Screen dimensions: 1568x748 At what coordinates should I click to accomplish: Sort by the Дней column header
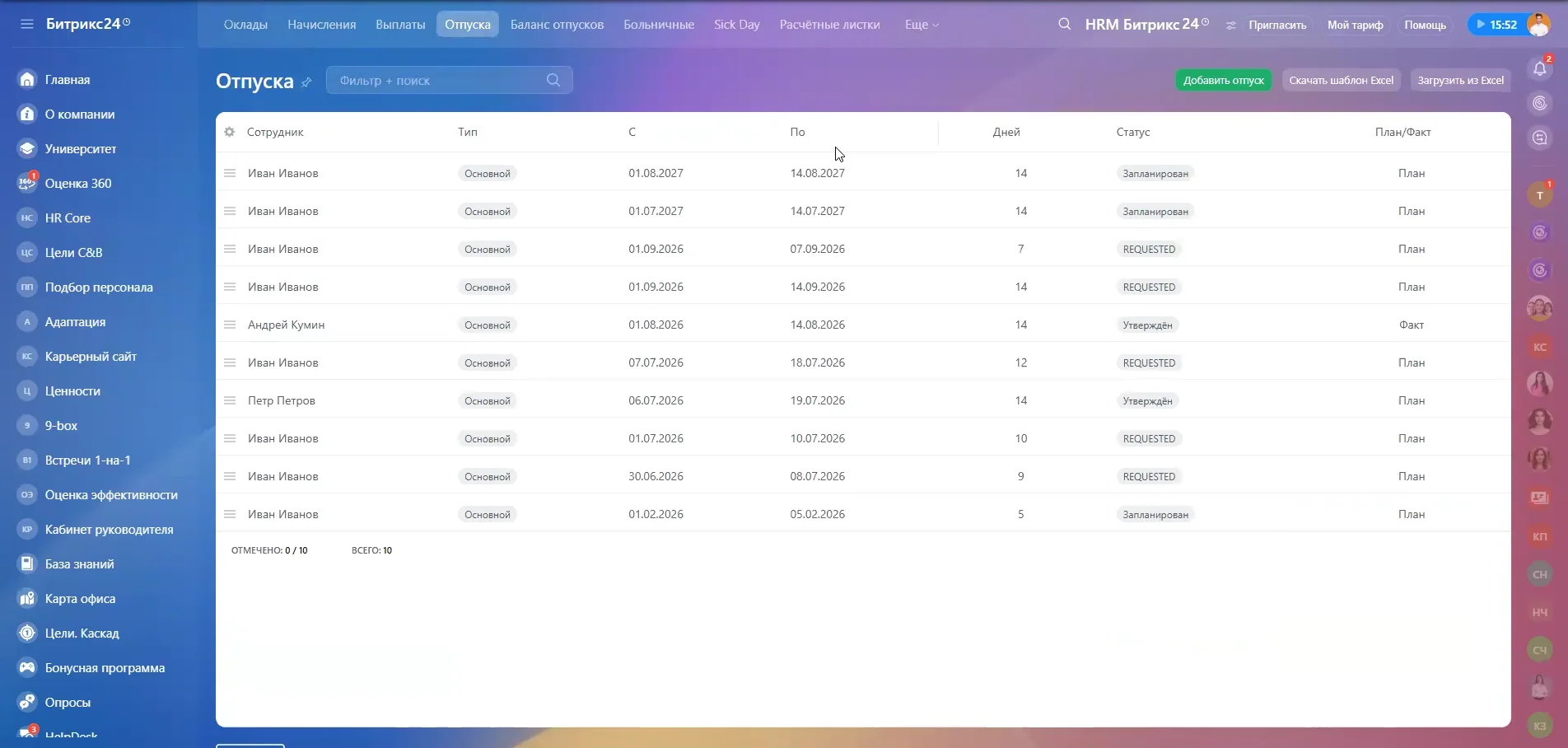[1006, 132]
